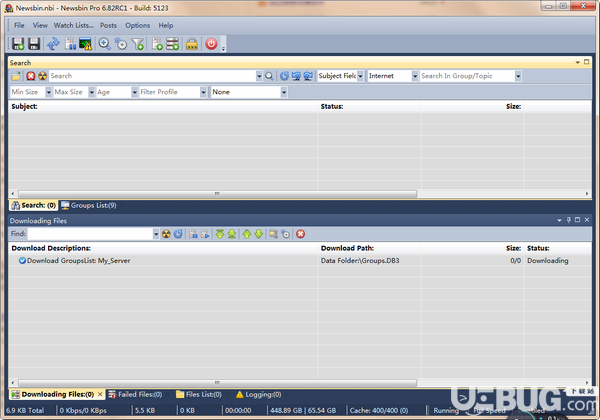Click the folder icon in Search toolbar
Viewport: 600px width, 420px height.
[x=16, y=76]
